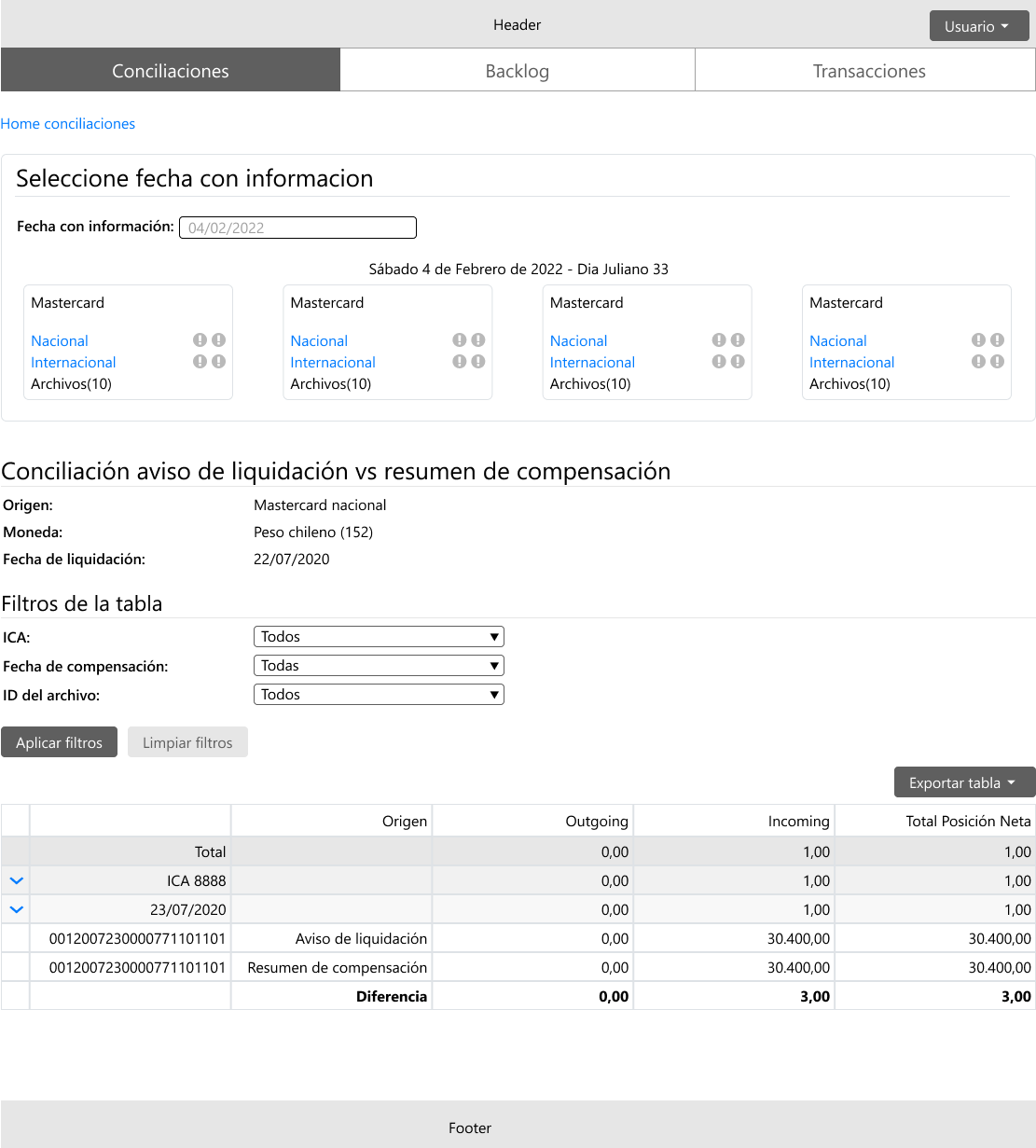Click second alert icon beside Nacional in third Mastercard card
This screenshot has width=1036, height=1148.
coord(738,340)
